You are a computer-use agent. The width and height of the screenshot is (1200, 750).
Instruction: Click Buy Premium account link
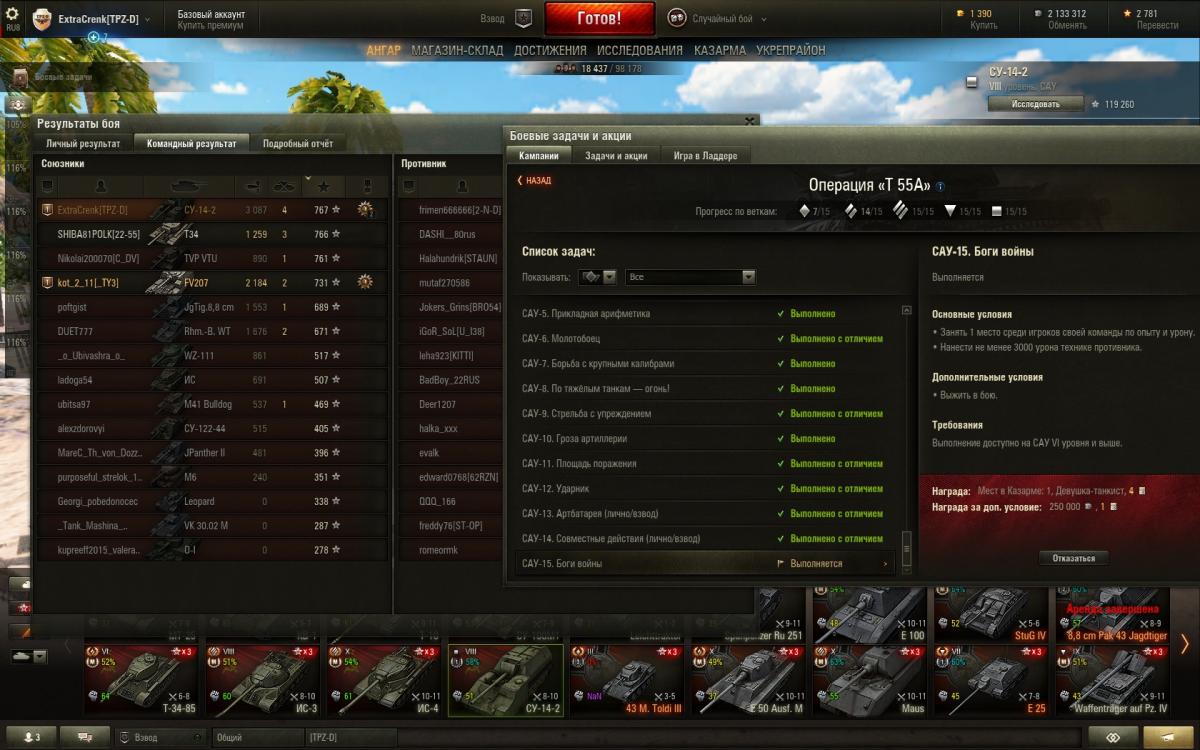[212, 26]
